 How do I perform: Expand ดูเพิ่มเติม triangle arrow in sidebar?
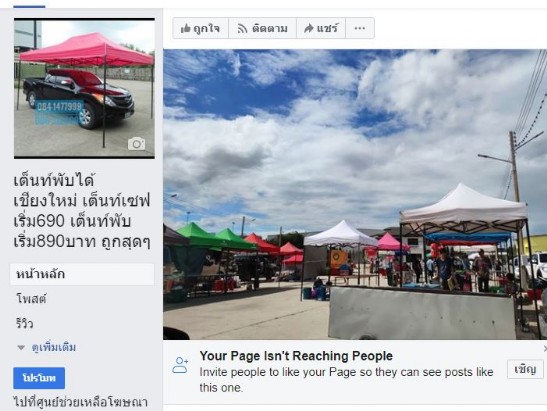pos(21,348)
